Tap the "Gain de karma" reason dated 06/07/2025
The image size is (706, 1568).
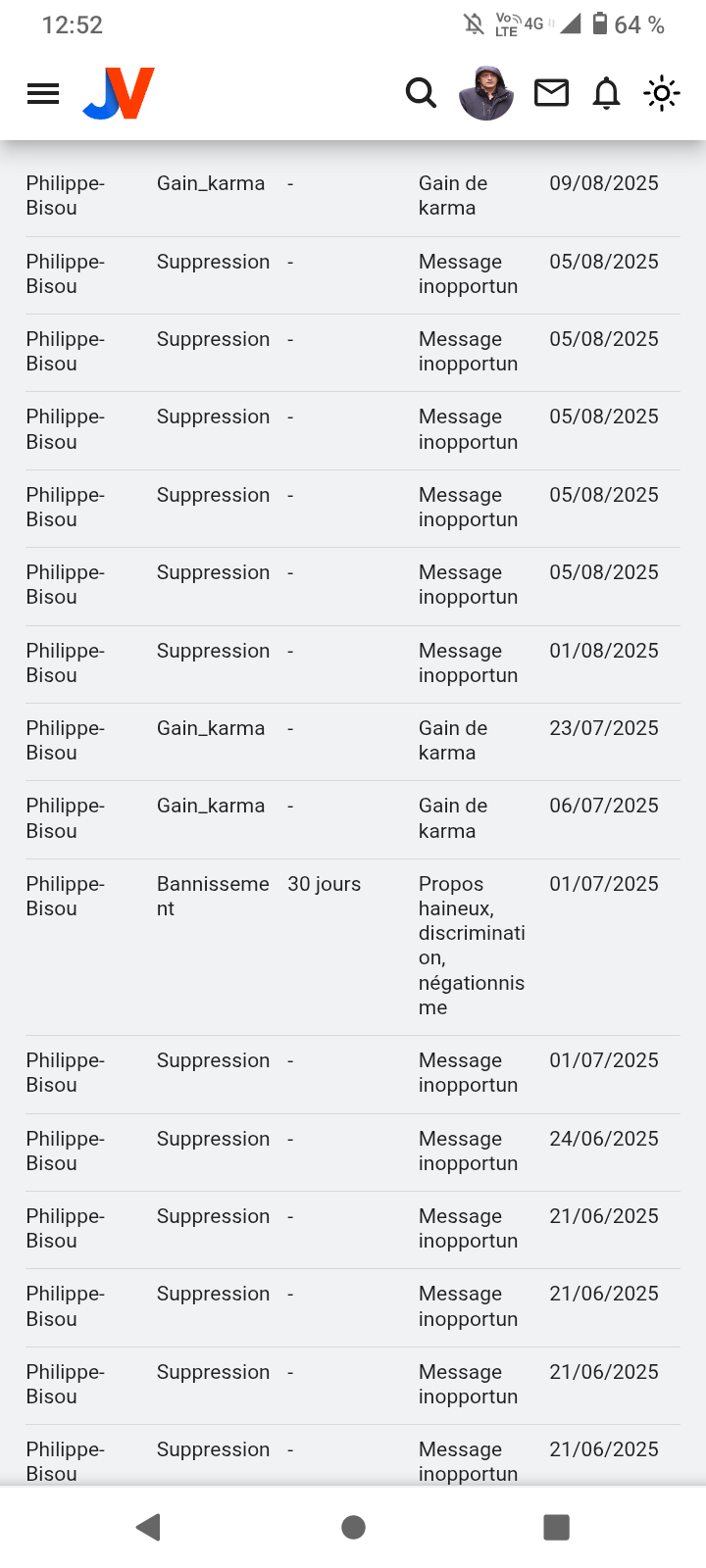[x=452, y=818]
